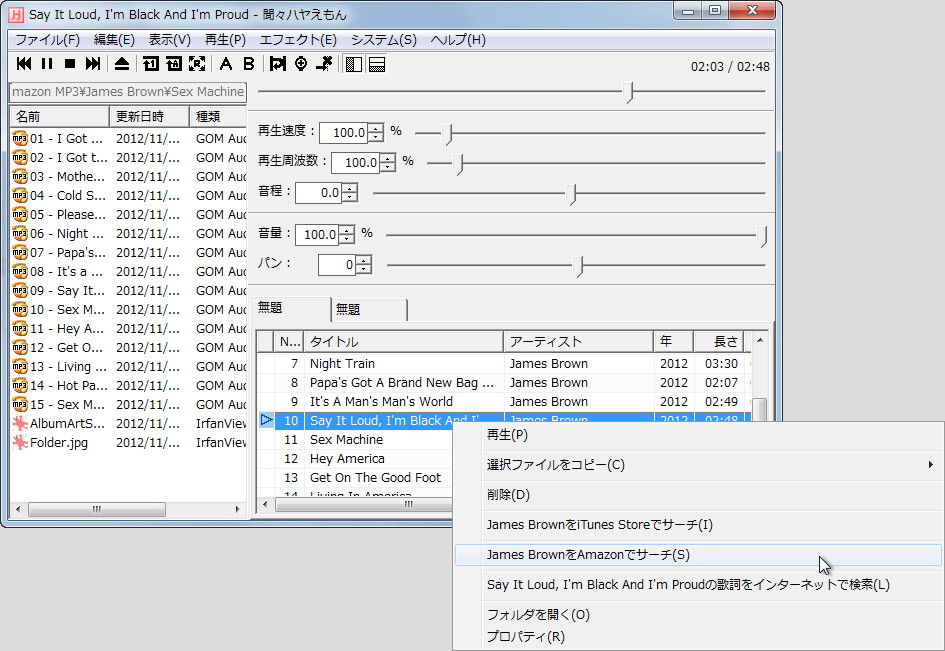The image size is (945, 651).
Task: Open the 再生(P) menu in menu bar
Action: point(225,40)
